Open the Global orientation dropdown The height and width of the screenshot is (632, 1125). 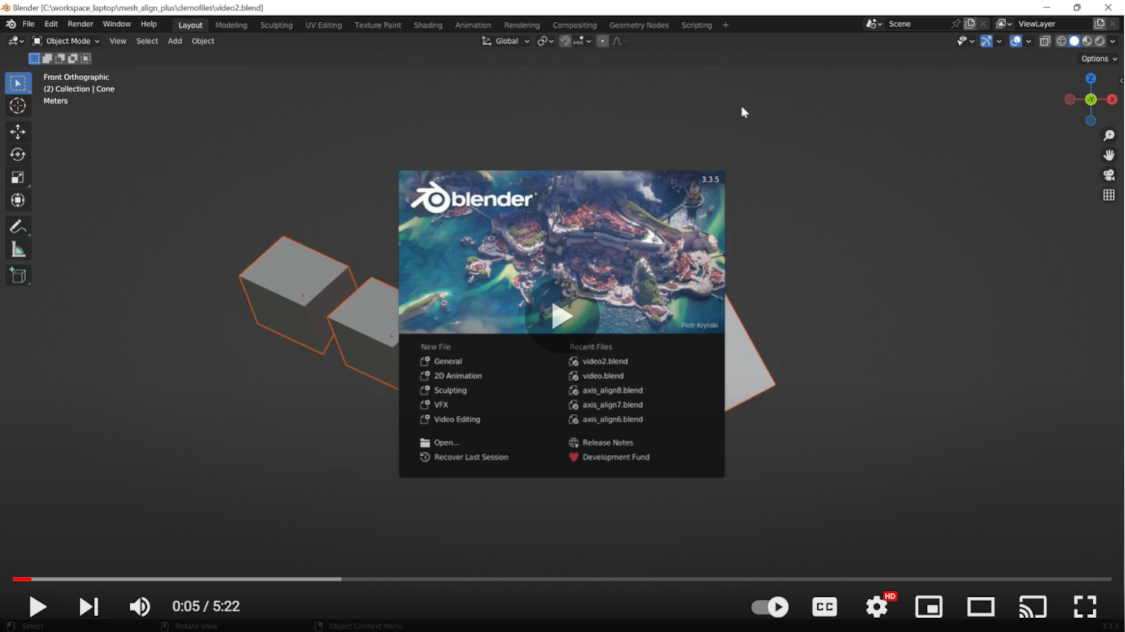[x=506, y=41]
